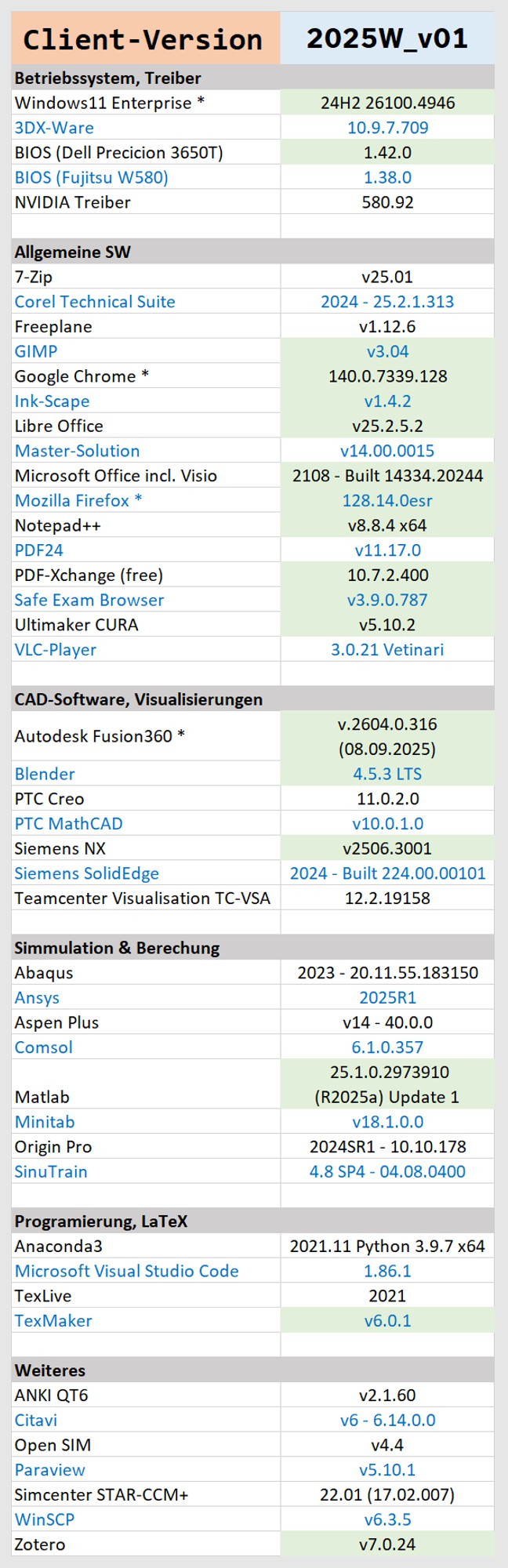Click the VLC-Player link
Viewport: 508px width, 1568px height.
pyautogui.click(x=56, y=650)
